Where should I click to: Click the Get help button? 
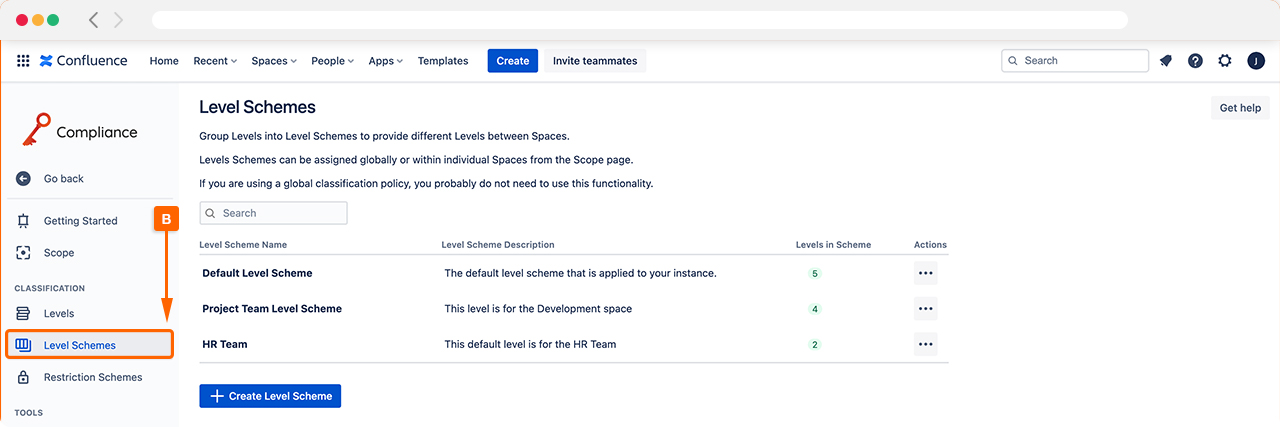pos(1240,108)
